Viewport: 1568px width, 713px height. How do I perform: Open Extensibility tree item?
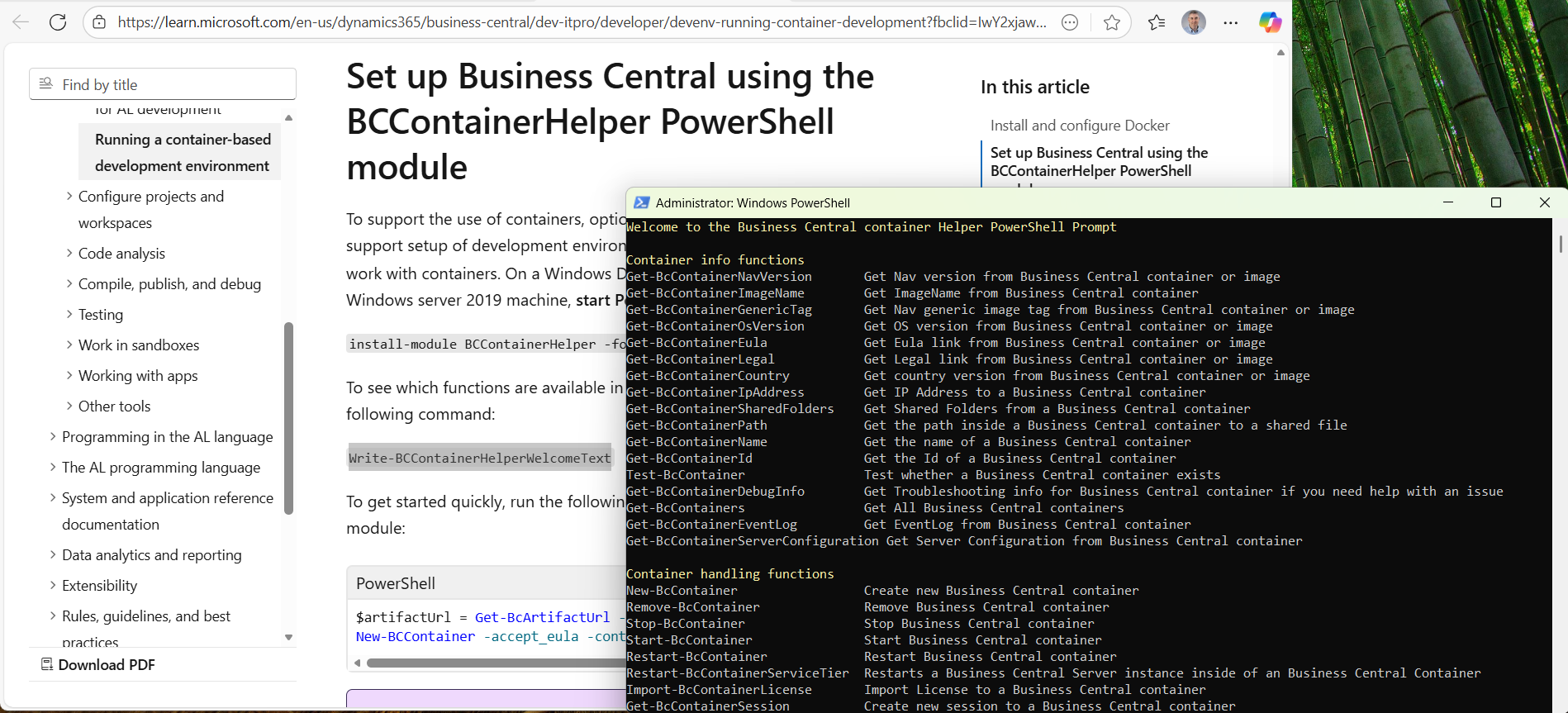[100, 586]
